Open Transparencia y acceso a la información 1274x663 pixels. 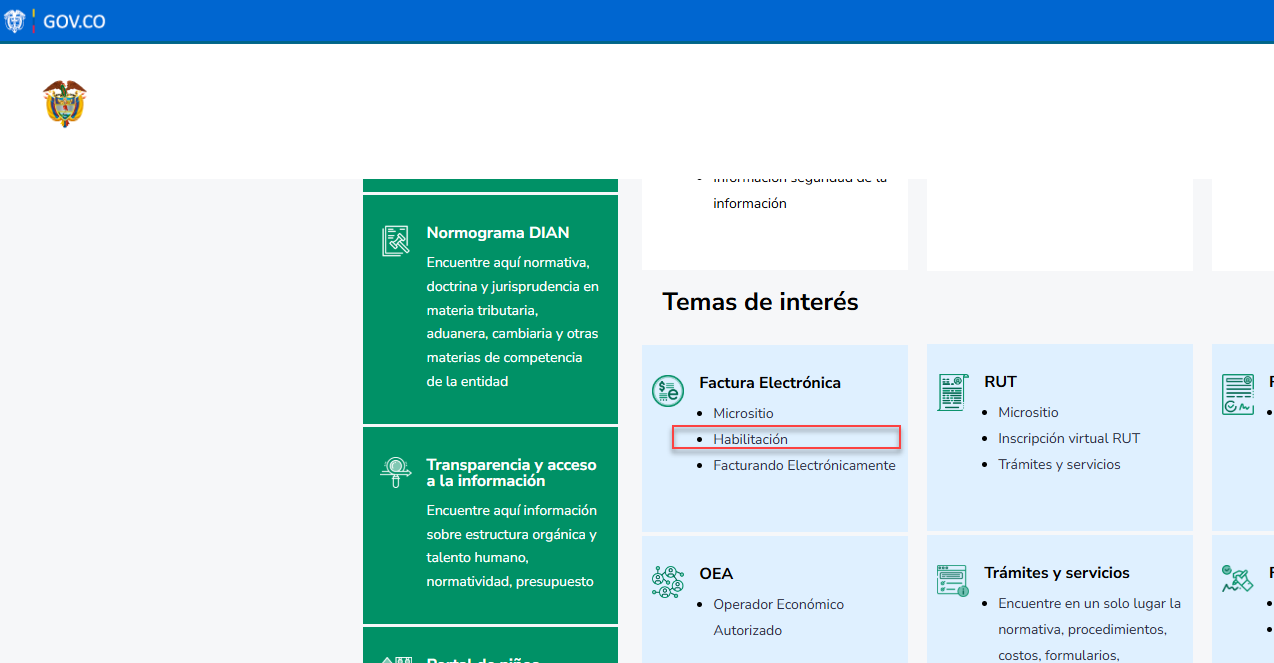(x=511, y=473)
